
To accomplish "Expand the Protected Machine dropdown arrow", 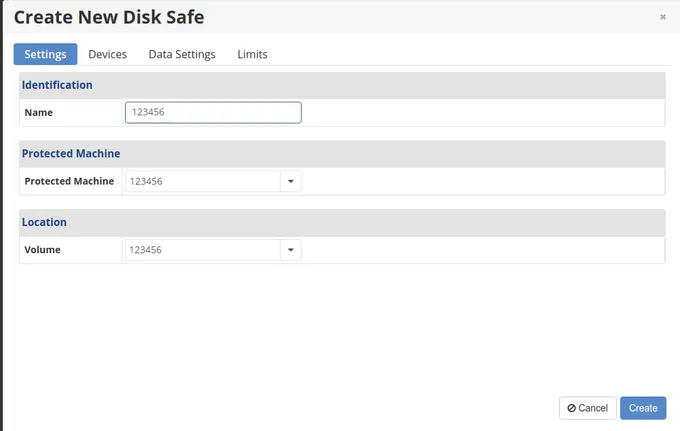I will [291, 181].
